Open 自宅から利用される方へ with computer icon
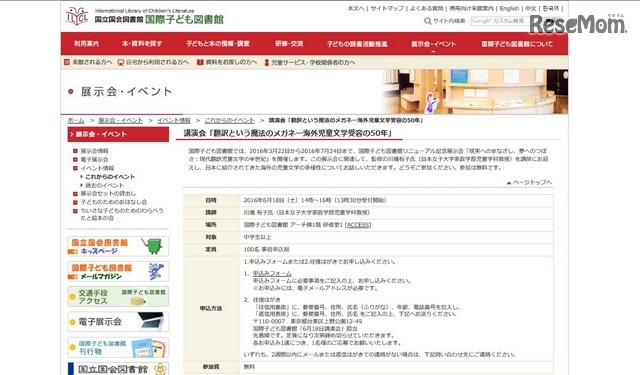640x375 pixels. [x=153, y=62]
